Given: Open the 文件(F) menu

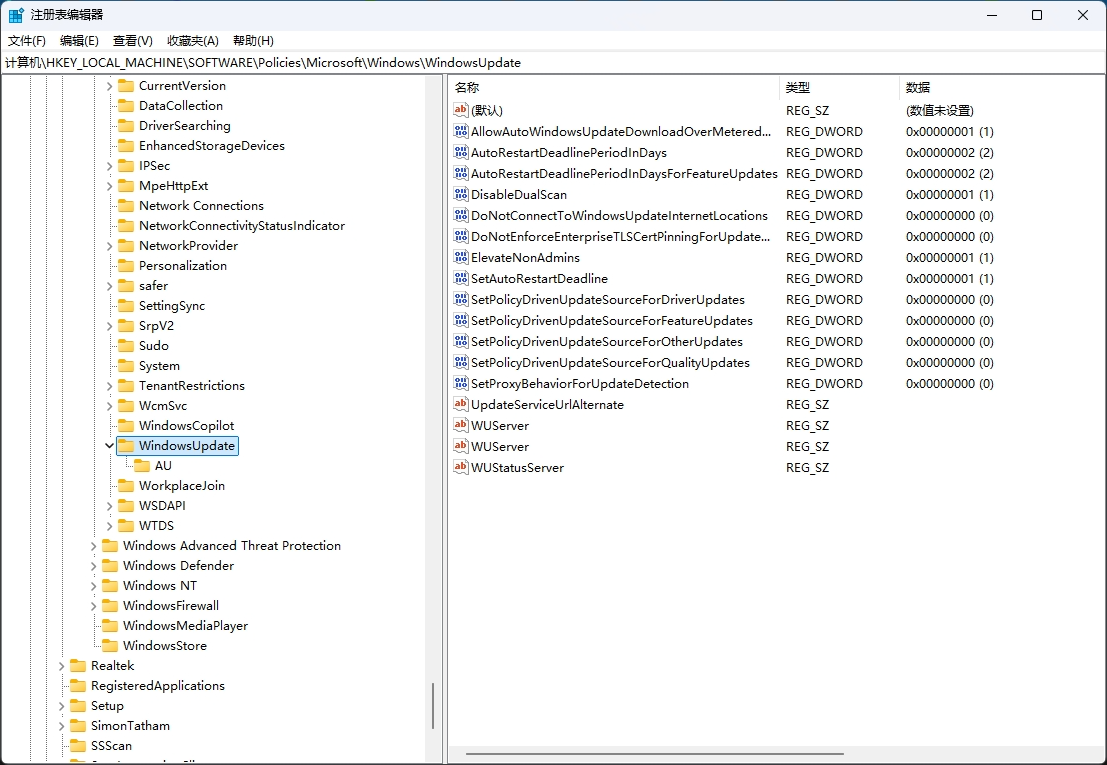Looking at the screenshot, I should (27, 41).
